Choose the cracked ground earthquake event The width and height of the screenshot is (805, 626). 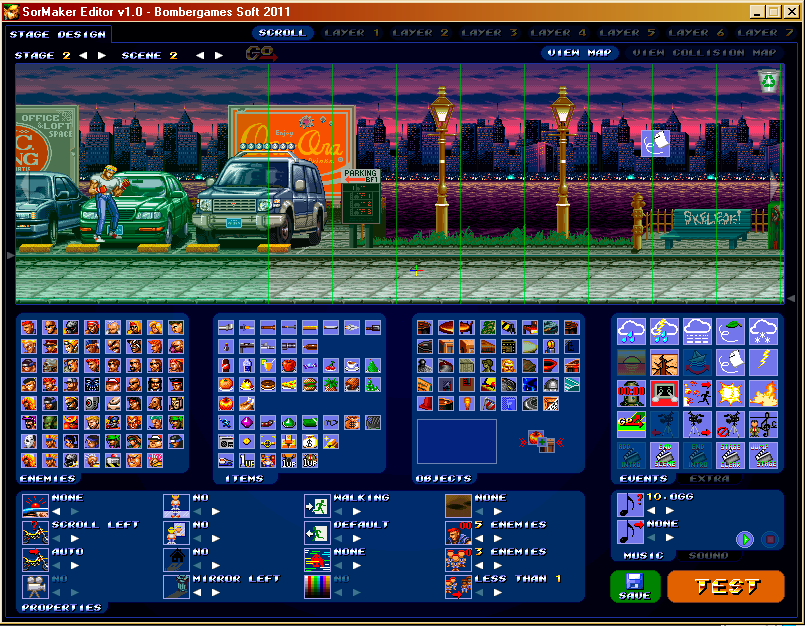coord(664,363)
